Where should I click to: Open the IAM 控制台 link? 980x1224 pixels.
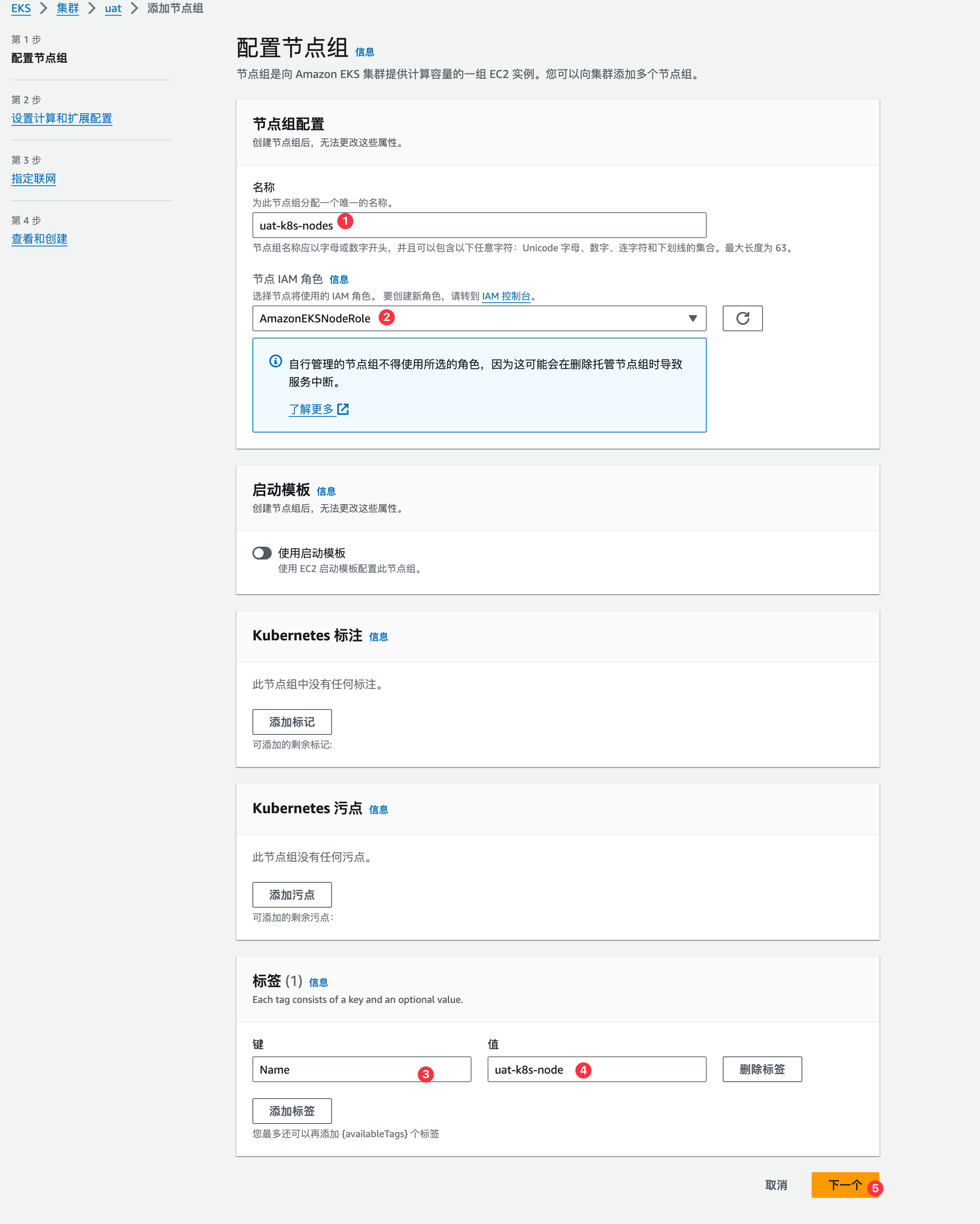click(506, 296)
